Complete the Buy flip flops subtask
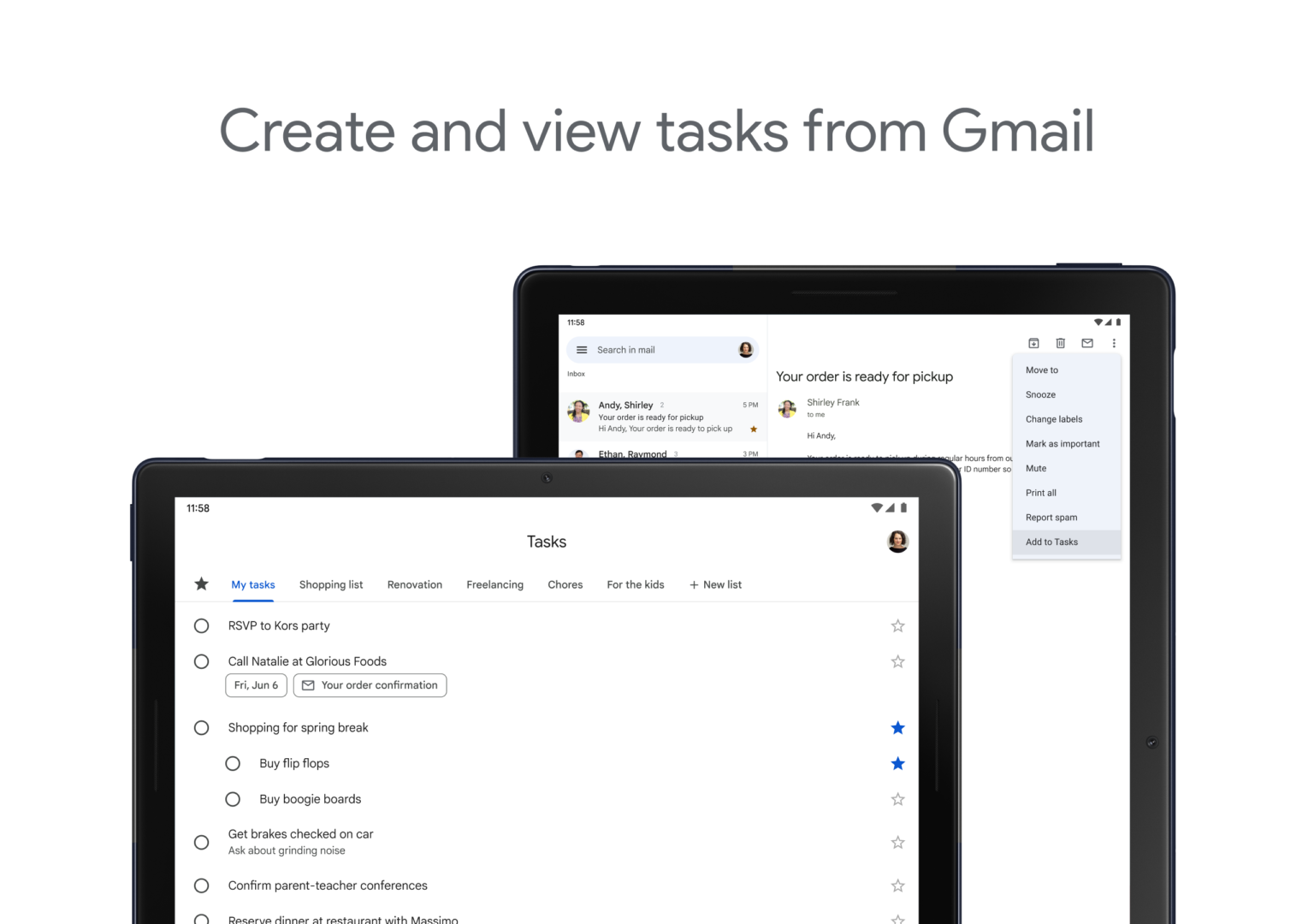The image size is (1314, 924). (x=232, y=762)
